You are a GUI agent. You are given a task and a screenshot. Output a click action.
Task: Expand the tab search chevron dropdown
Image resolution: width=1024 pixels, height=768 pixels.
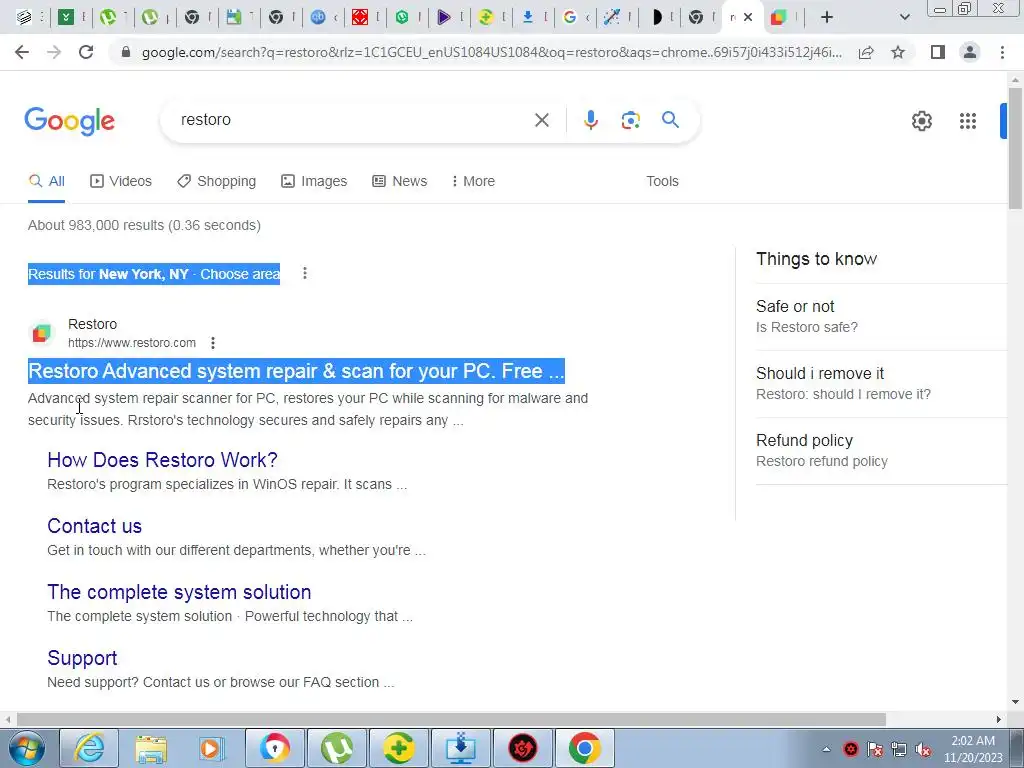pos(904,17)
